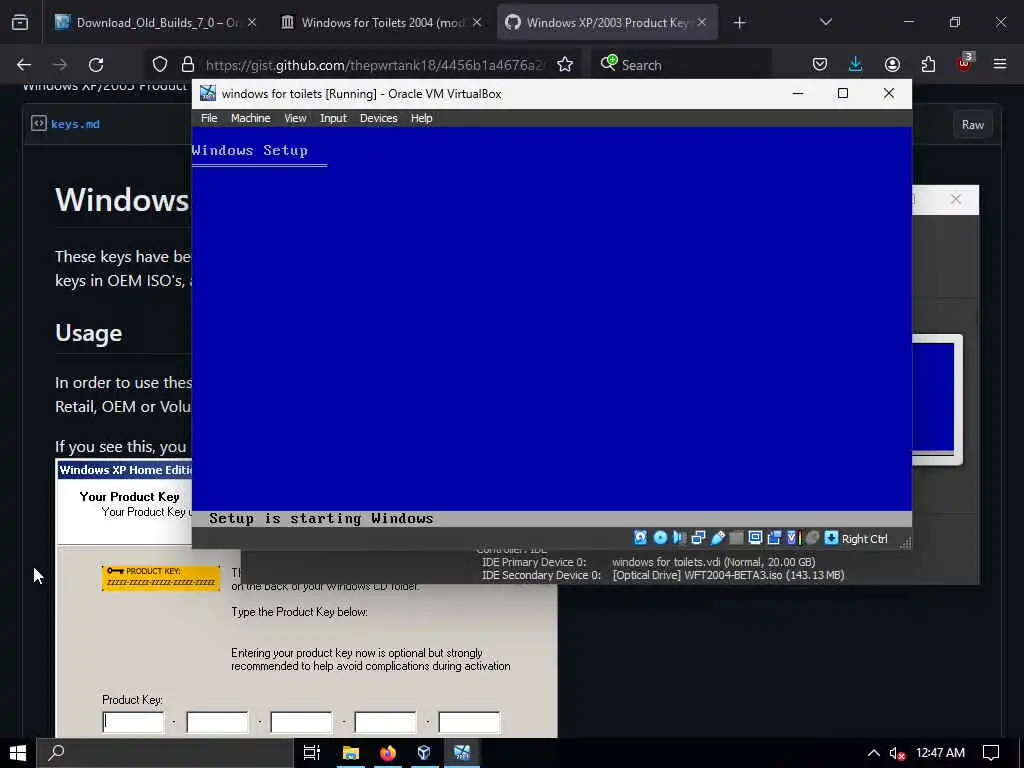Viewport: 1024px width, 768px height.
Task: Click the audio status icon in VM
Action: point(679,537)
